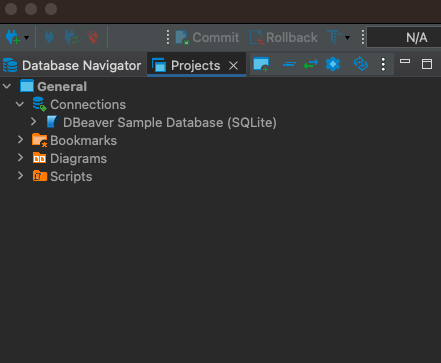Select the Connections tree item
This screenshot has height=363, width=441.
click(x=88, y=105)
